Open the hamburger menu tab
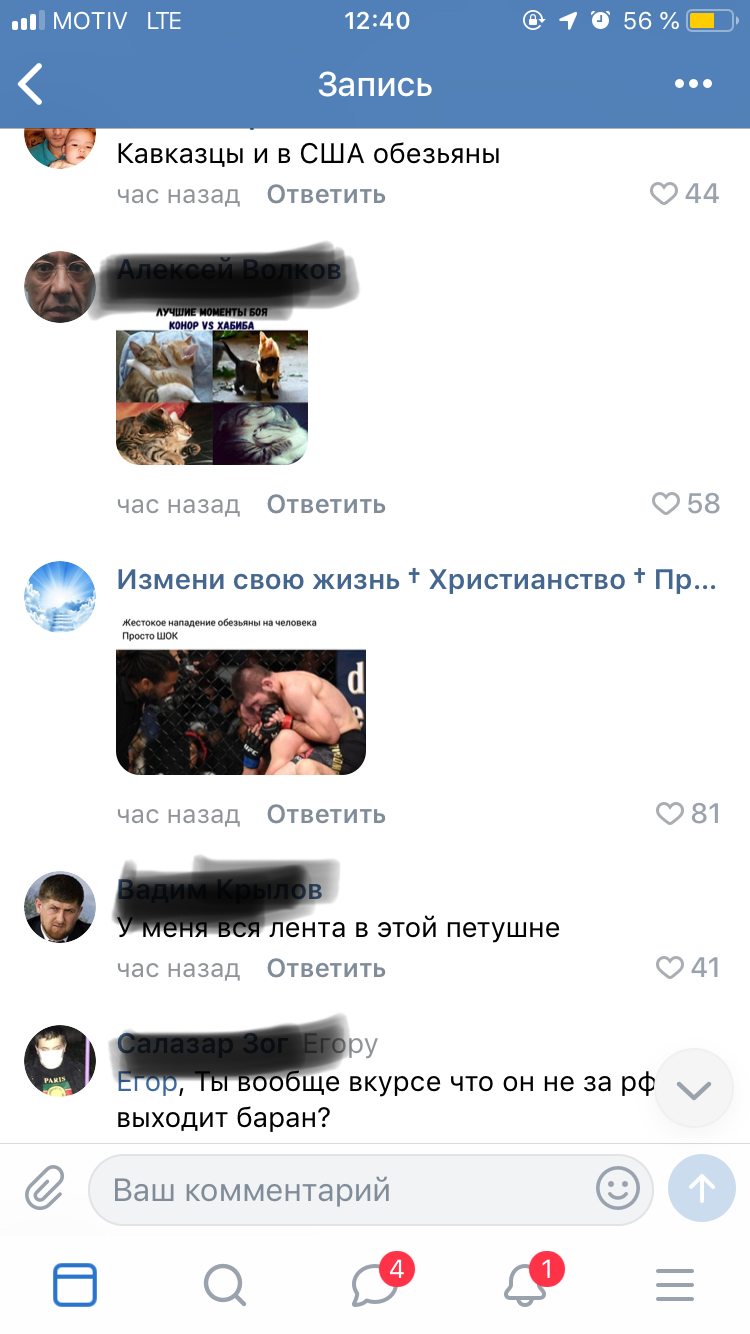The width and height of the screenshot is (750, 1334). (x=675, y=1285)
